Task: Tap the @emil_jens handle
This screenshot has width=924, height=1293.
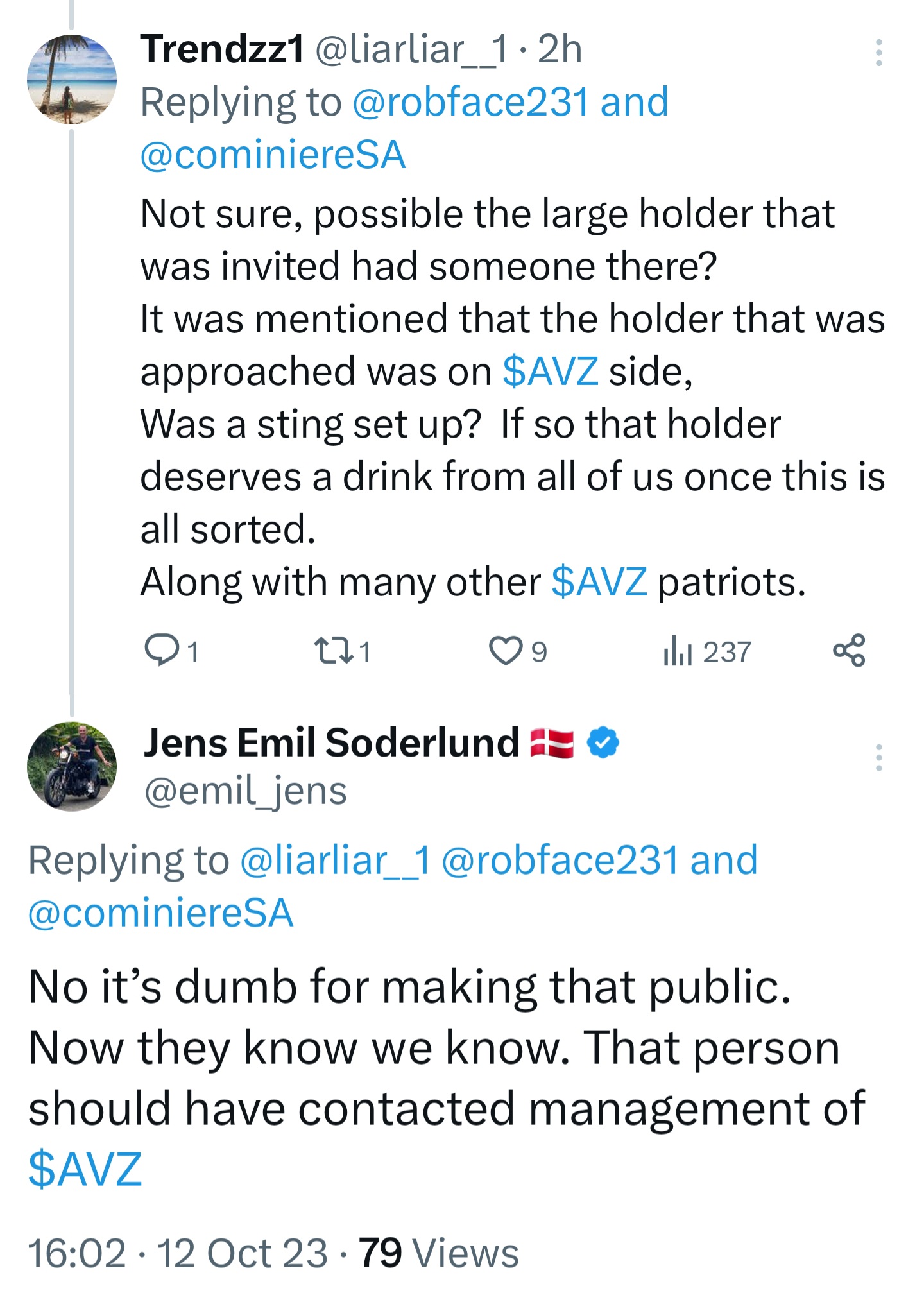Action: pyautogui.click(x=245, y=791)
